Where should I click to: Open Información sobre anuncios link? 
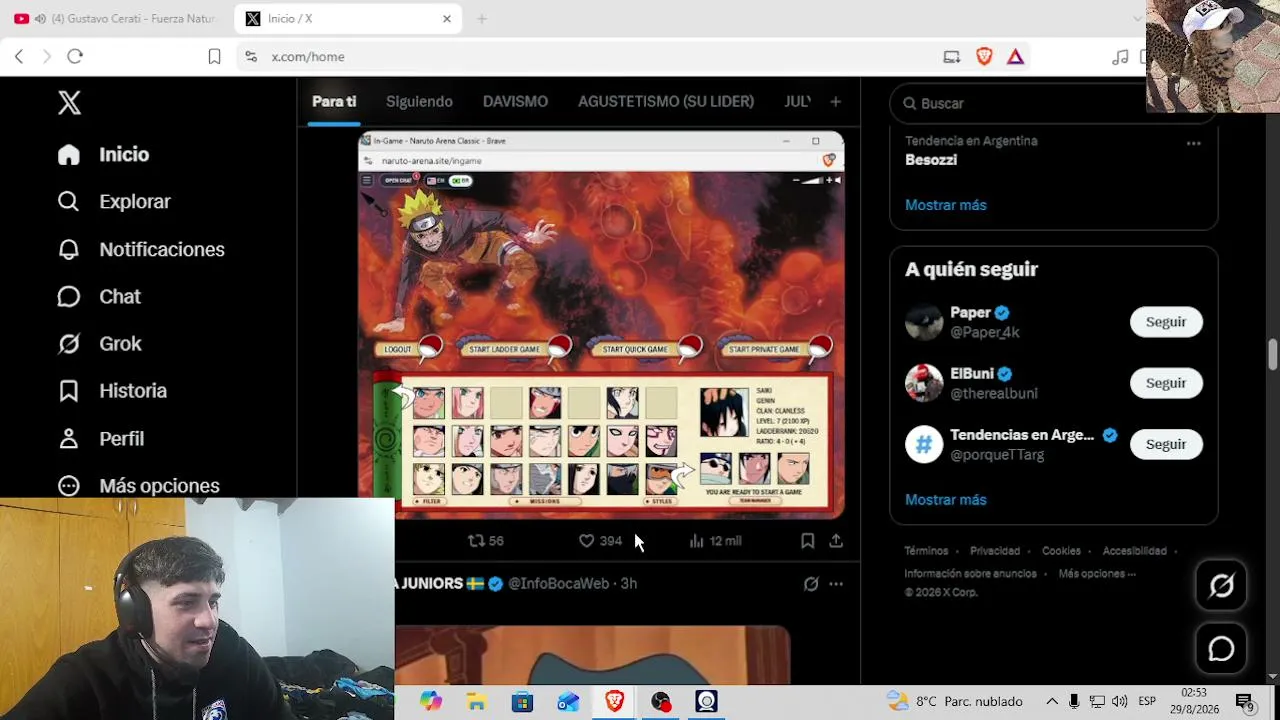click(970, 574)
